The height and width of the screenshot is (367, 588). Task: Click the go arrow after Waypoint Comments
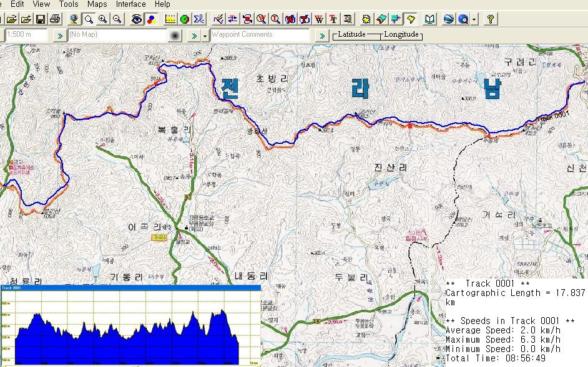[322, 36]
